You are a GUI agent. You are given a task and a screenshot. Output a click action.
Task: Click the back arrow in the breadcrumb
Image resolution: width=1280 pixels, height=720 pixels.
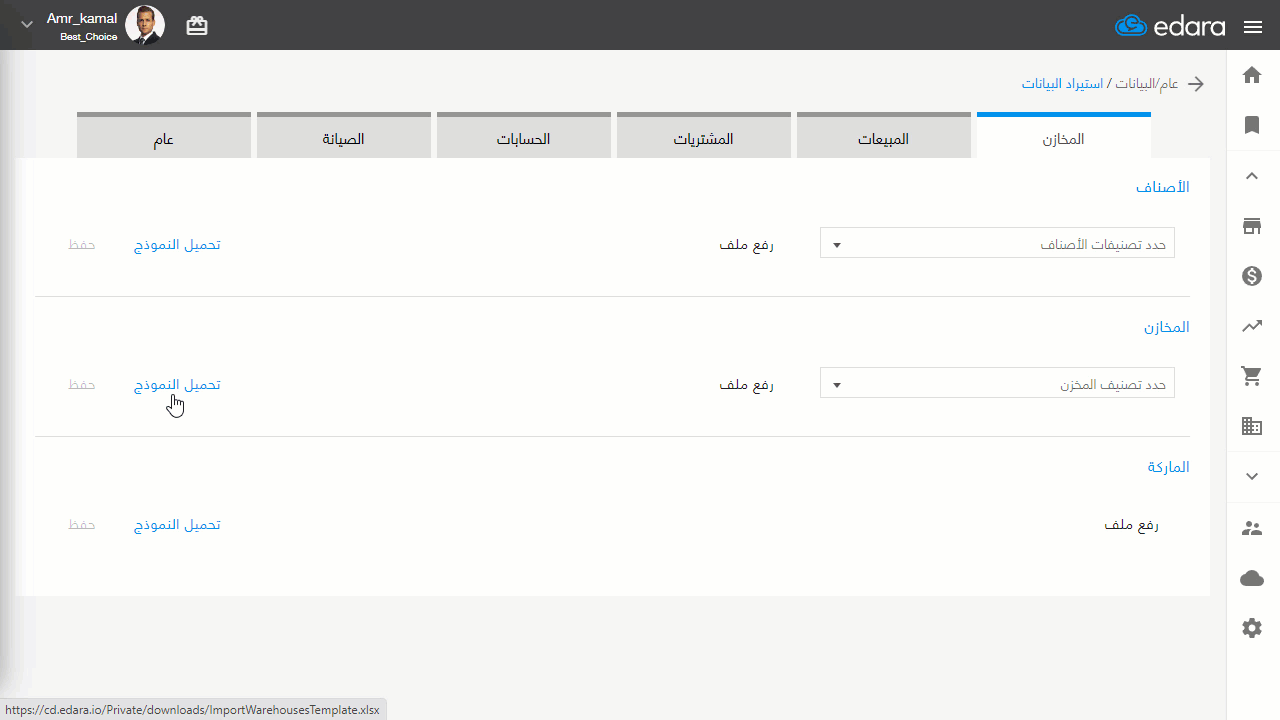1195,84
